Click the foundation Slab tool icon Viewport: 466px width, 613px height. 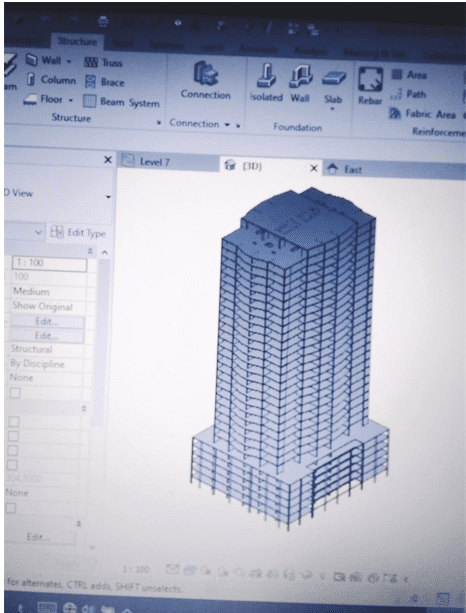pos(333,79)
